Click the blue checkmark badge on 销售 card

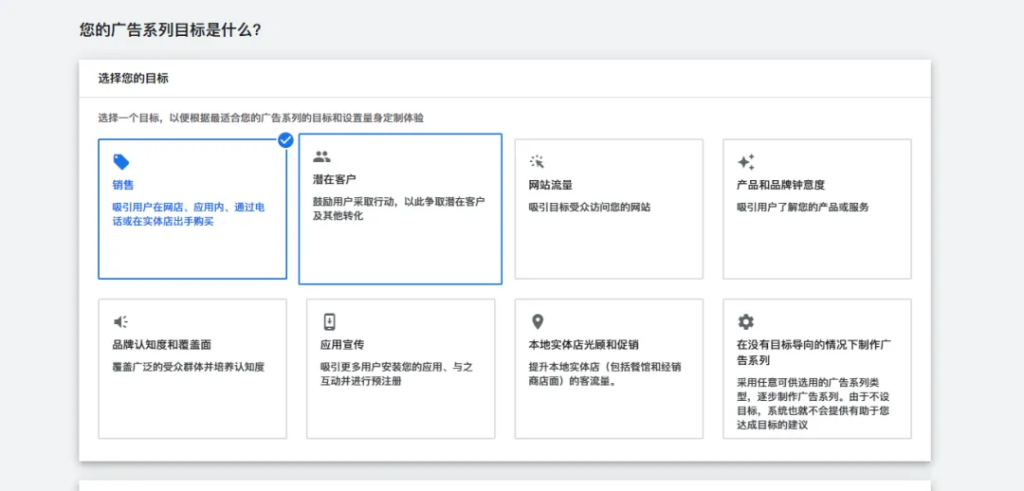tap(285, 140)
